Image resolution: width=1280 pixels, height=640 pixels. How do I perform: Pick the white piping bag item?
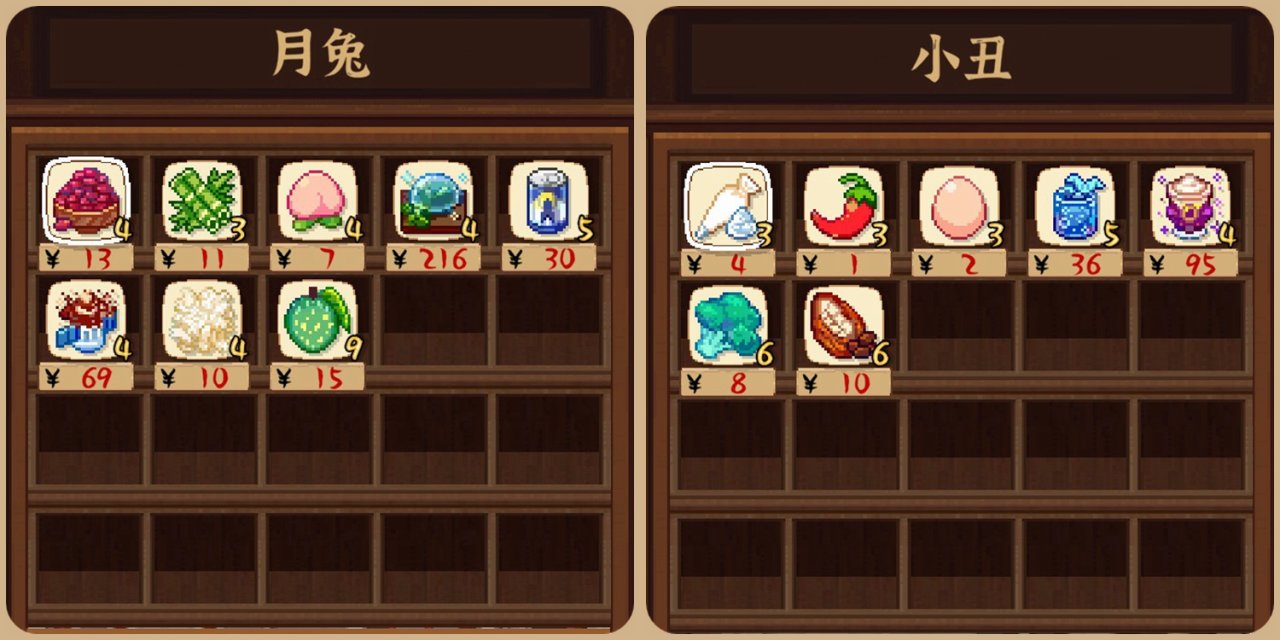(x=728, y=206)
